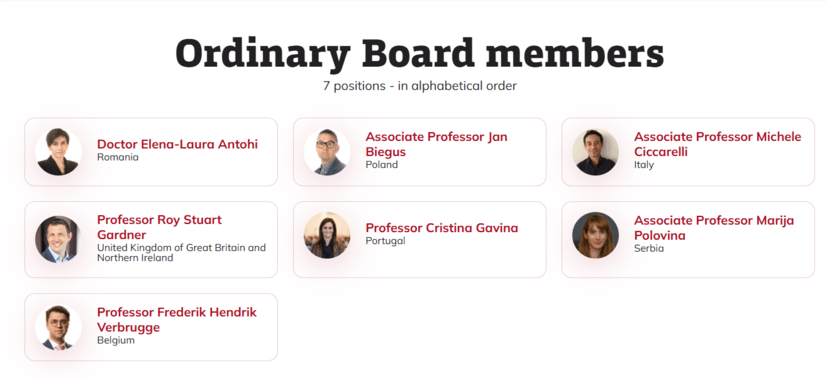This screenshot has width=827, height=380.
Task: Open Associate Professor Jan Biegus's name link
Action: (x=436, y=144)
